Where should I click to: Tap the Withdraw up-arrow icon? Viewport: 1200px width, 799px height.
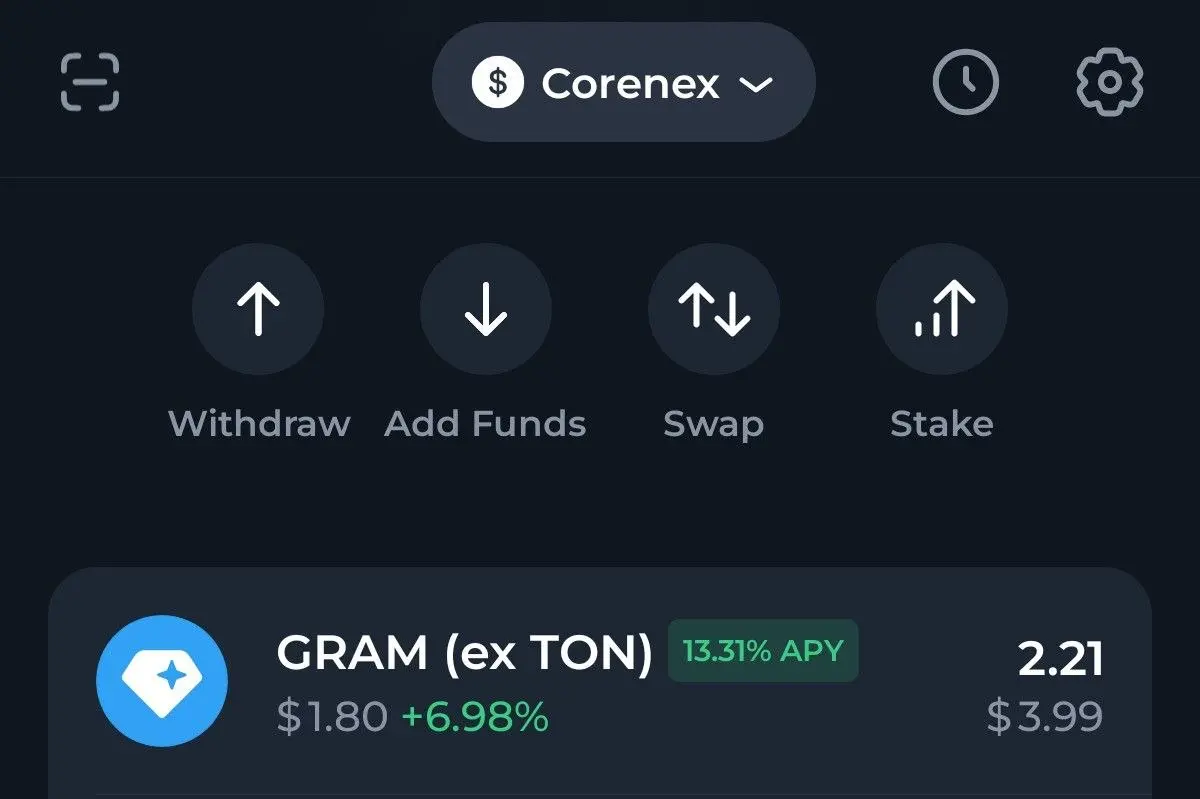point(258,308)
